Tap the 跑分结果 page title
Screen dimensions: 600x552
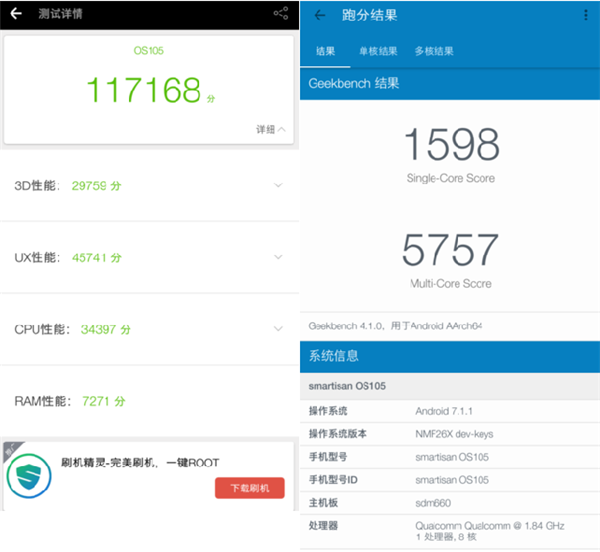point(369,15)
